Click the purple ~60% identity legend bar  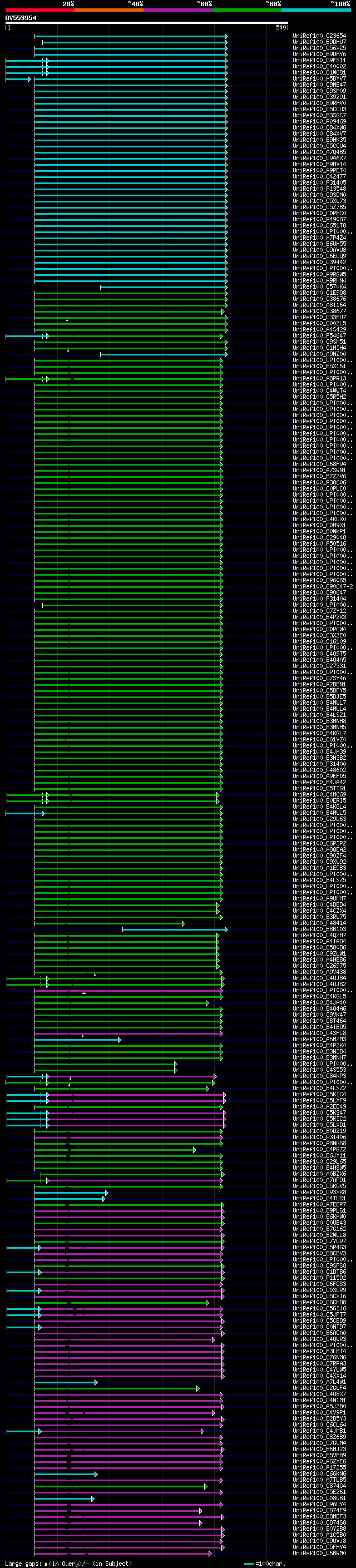click(177, 10)
